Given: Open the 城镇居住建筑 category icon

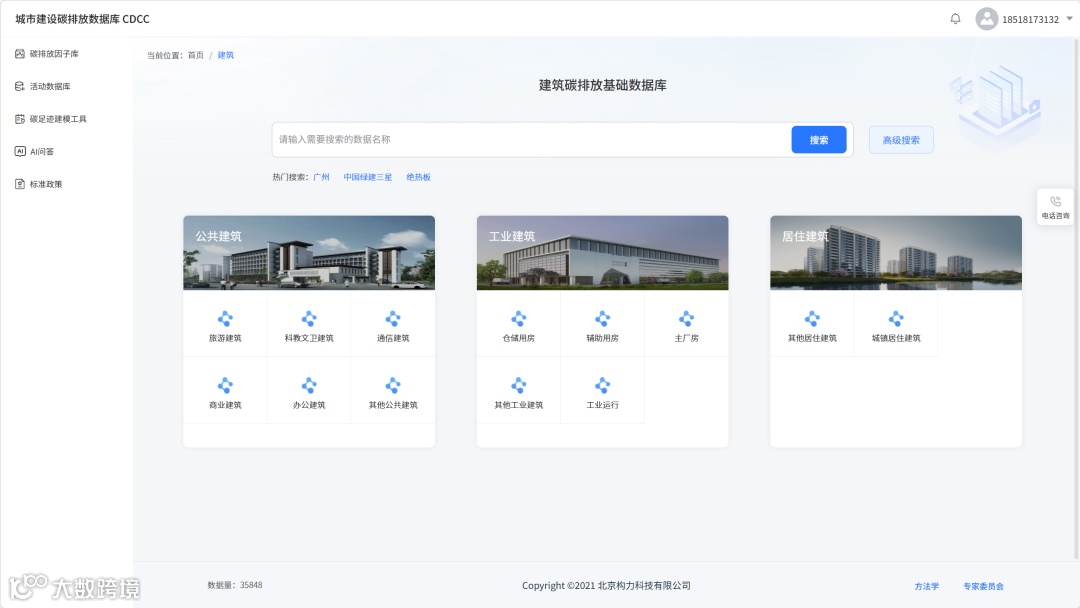Looking at the screenshot, I should (896, 319).
